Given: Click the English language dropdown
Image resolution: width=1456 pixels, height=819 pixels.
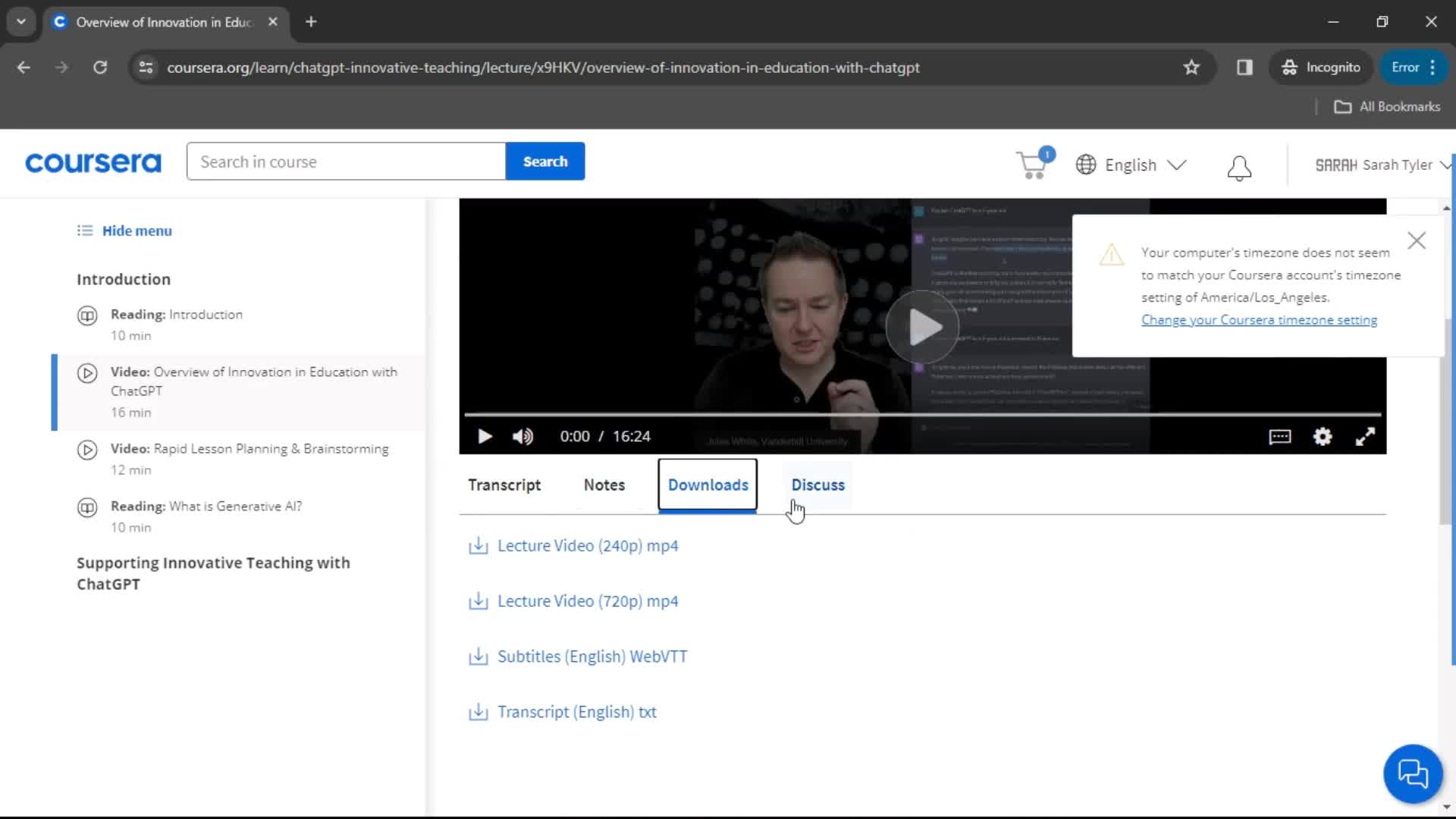Looking at the screenshot, I should click(1129, 164).
